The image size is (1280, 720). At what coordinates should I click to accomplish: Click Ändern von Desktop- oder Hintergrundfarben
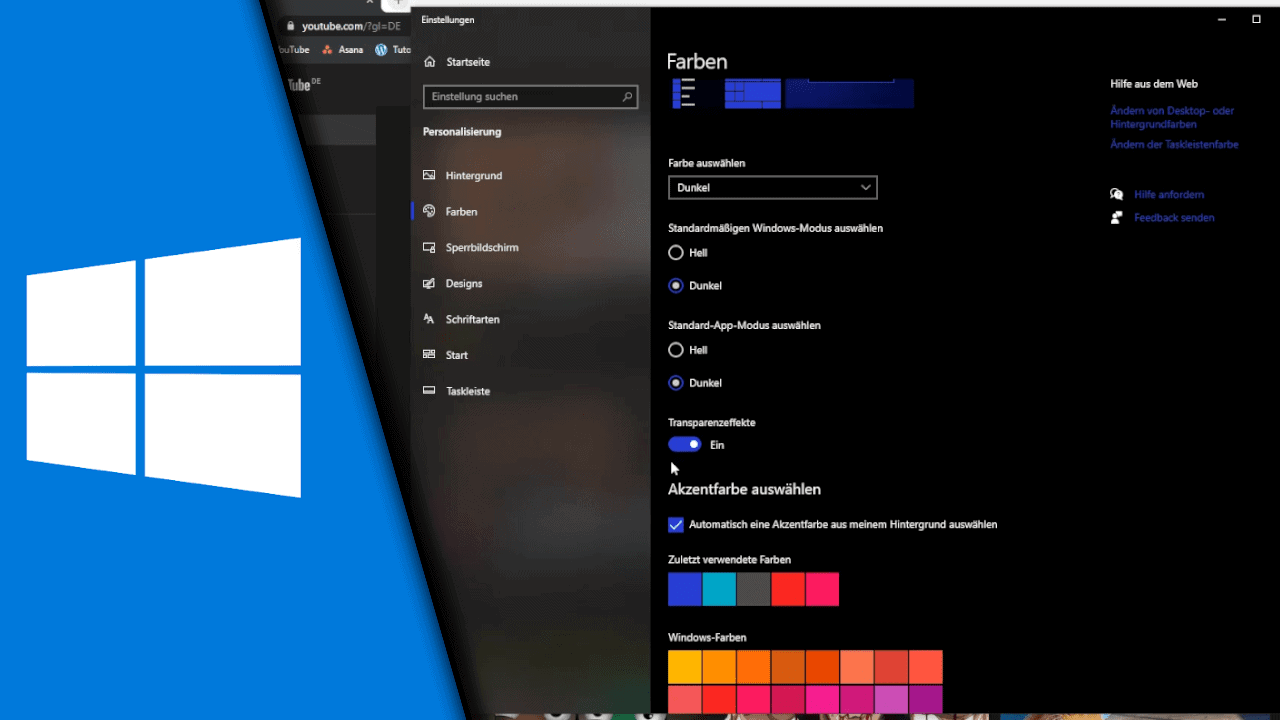[1172, 117]
